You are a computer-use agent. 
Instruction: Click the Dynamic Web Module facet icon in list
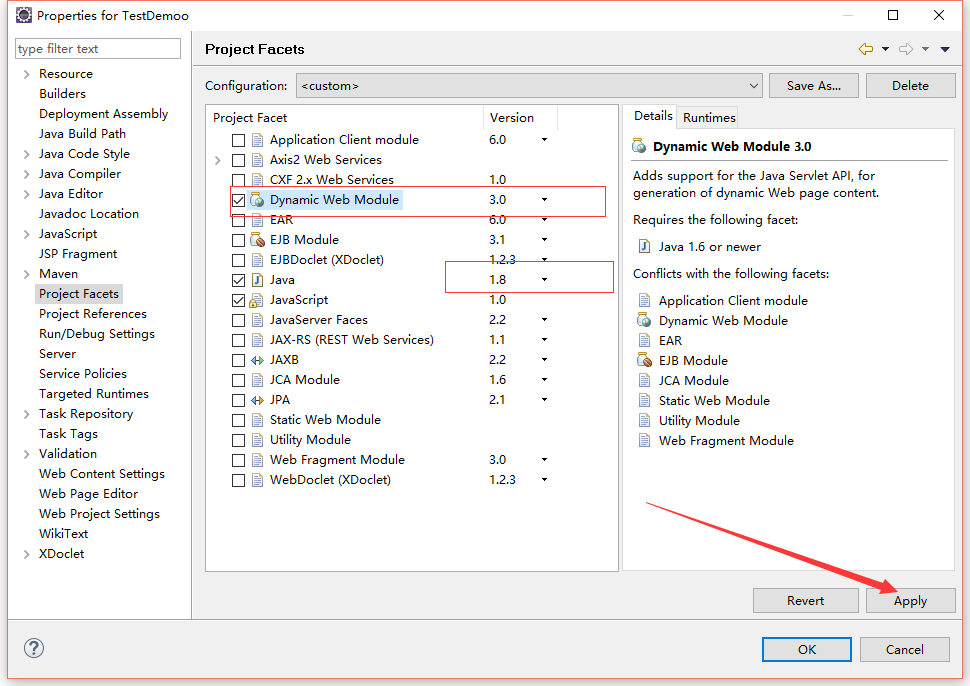(x=257, y=200)
